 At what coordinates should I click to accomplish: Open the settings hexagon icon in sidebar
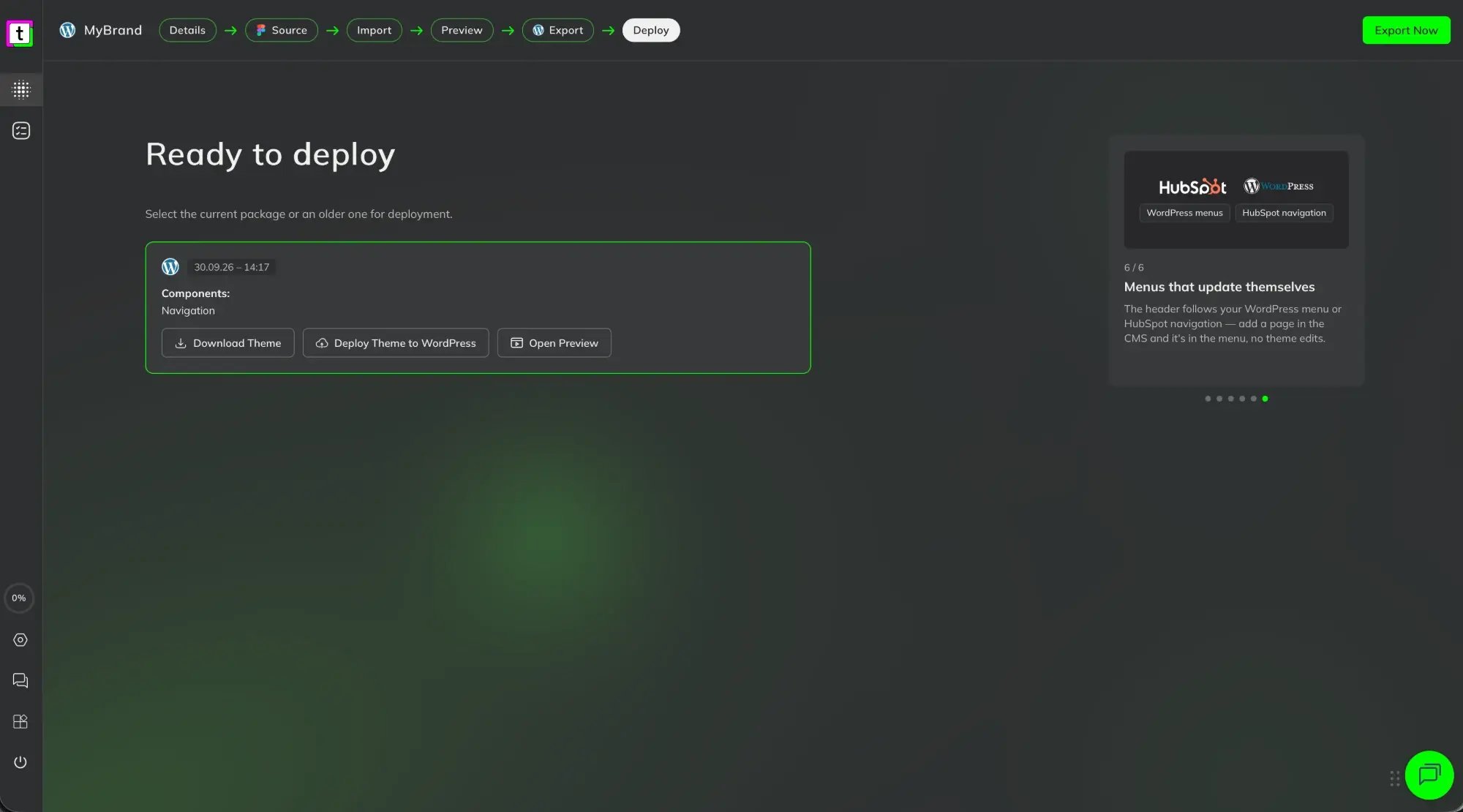pyautogui.click(x=20, y=640)
